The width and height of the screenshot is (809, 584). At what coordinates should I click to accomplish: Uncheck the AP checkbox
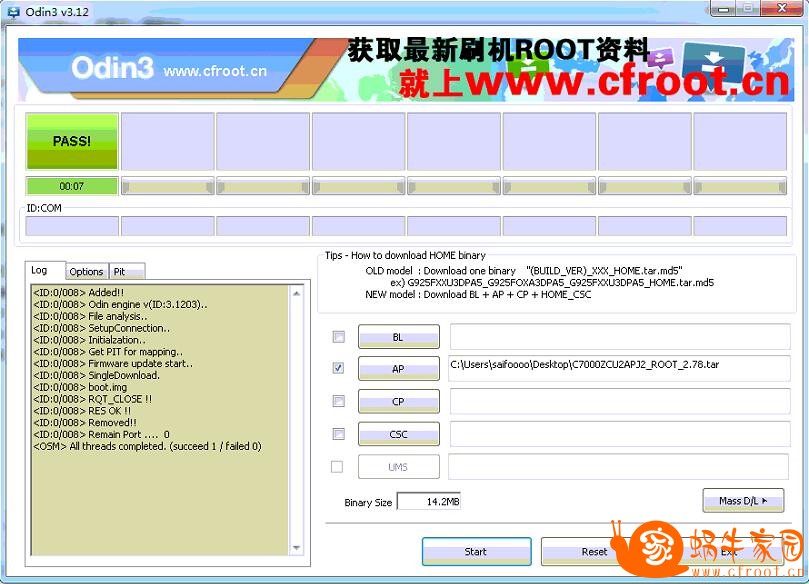tap(338, 368)
